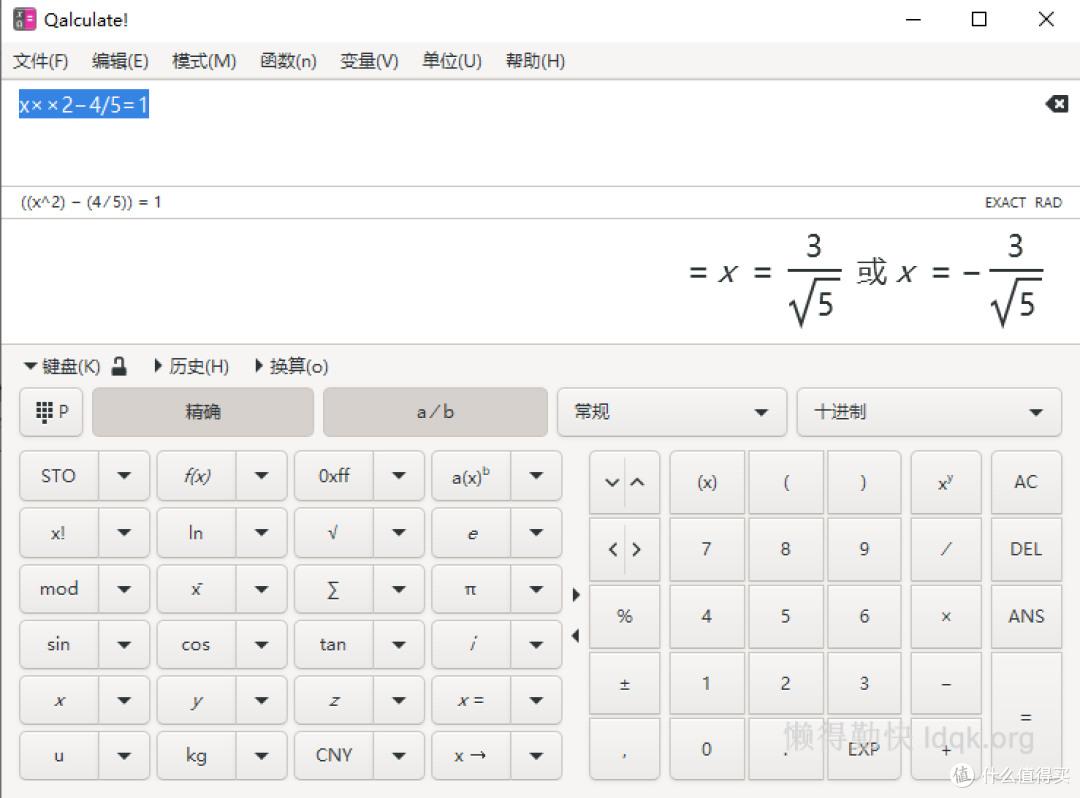
Task: Move cursor left with the arrow button
Action: pyautogui.click(x=612, y=549)
